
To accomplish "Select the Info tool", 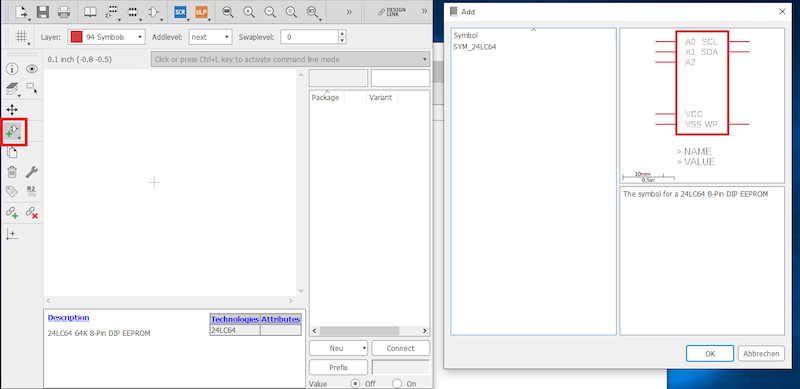I will (12, 69).
